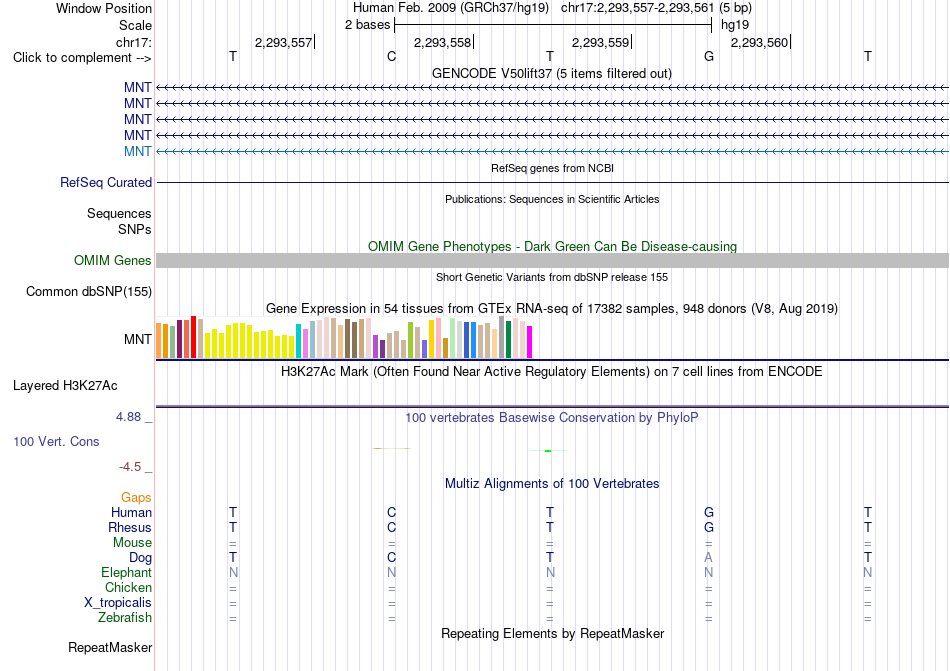Click the 4.88 PhyloP upper limit value

(x=128, y=417)
